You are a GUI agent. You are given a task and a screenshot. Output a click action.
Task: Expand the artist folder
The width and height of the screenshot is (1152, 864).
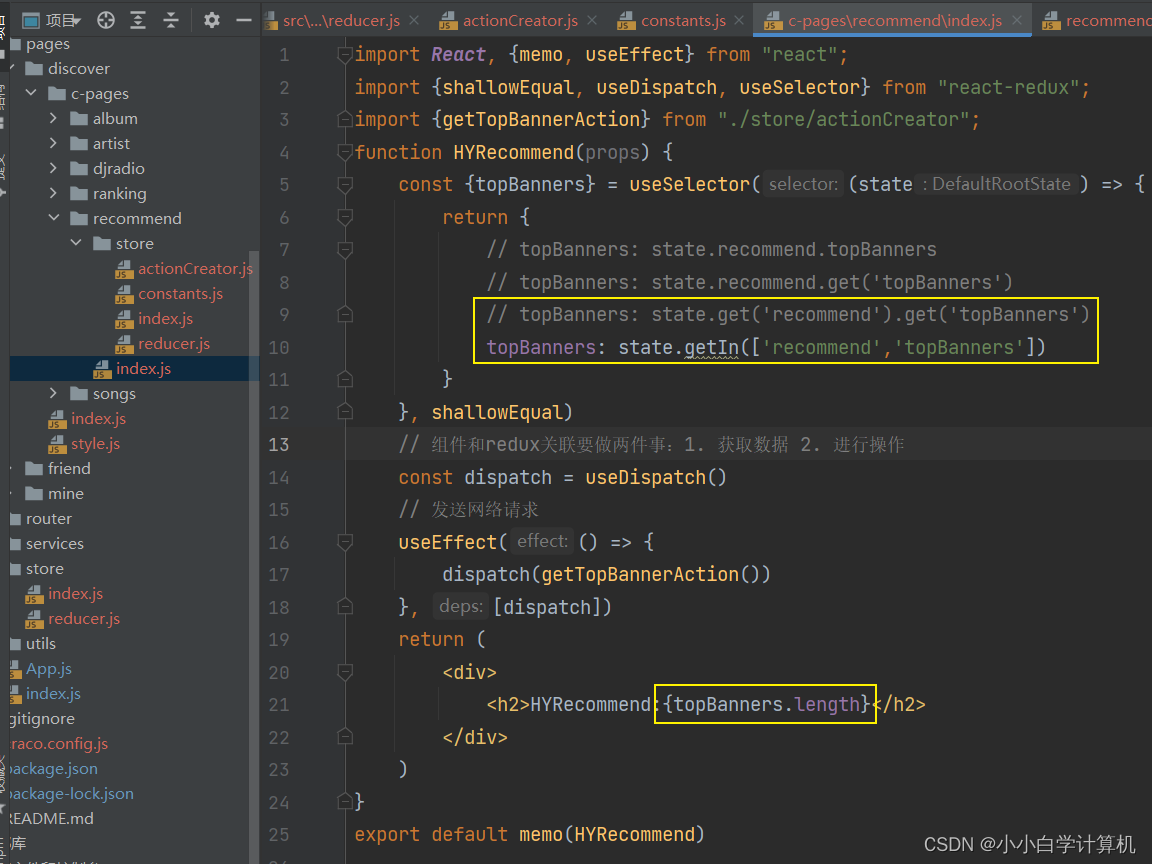click(x=53, y=143)
